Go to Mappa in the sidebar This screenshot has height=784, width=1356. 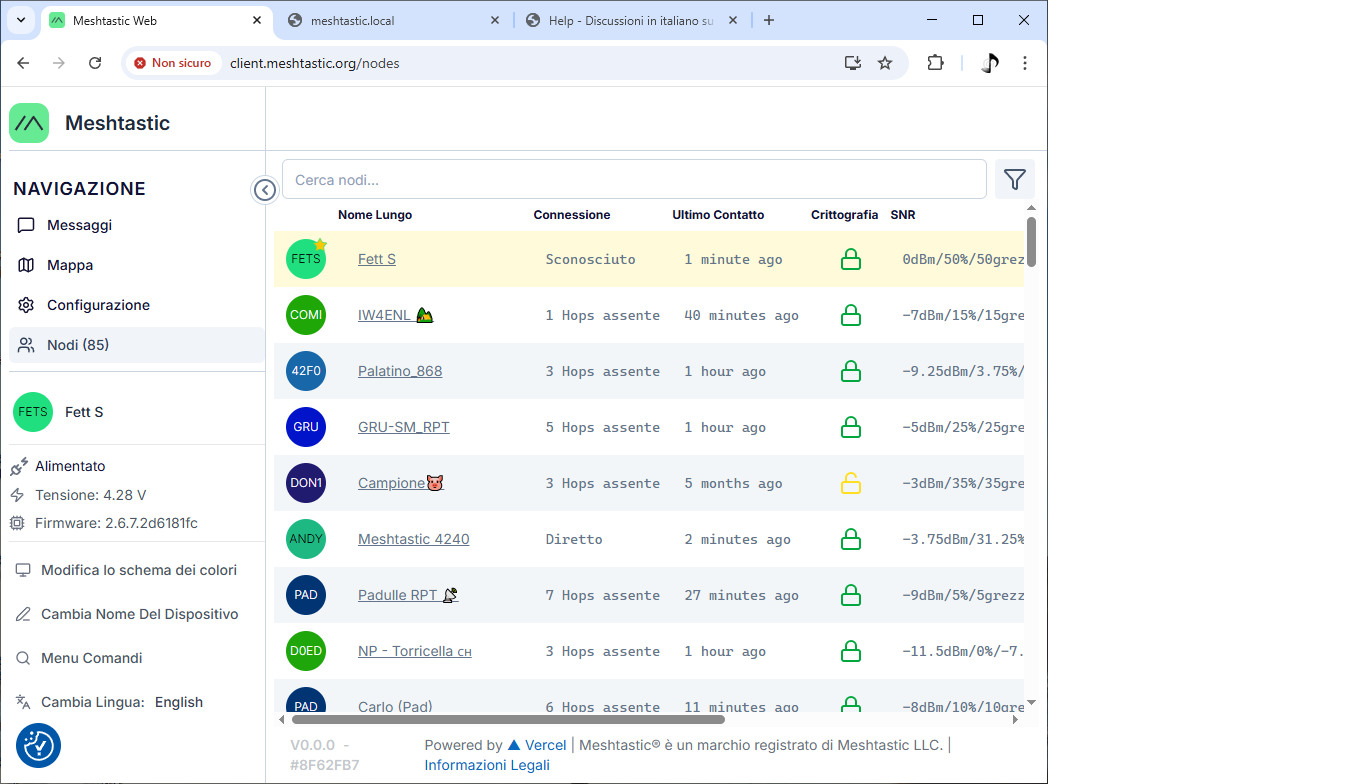(69, 265)
